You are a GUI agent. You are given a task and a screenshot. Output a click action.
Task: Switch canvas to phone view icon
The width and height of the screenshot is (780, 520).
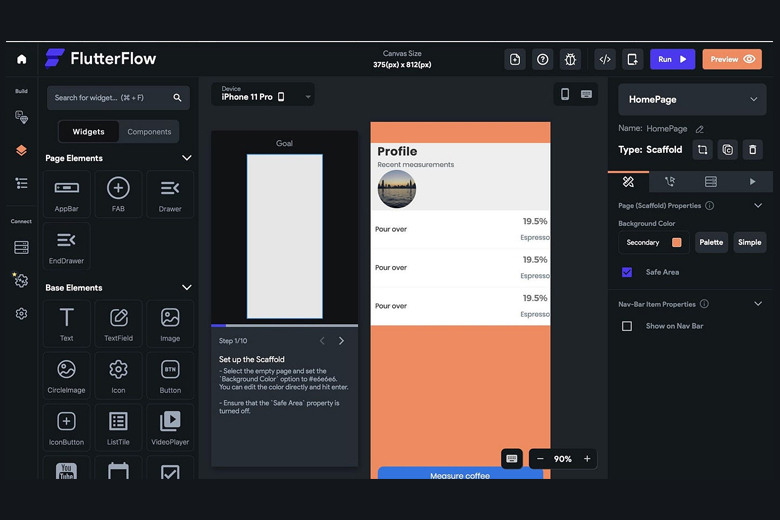pos(565,94)
